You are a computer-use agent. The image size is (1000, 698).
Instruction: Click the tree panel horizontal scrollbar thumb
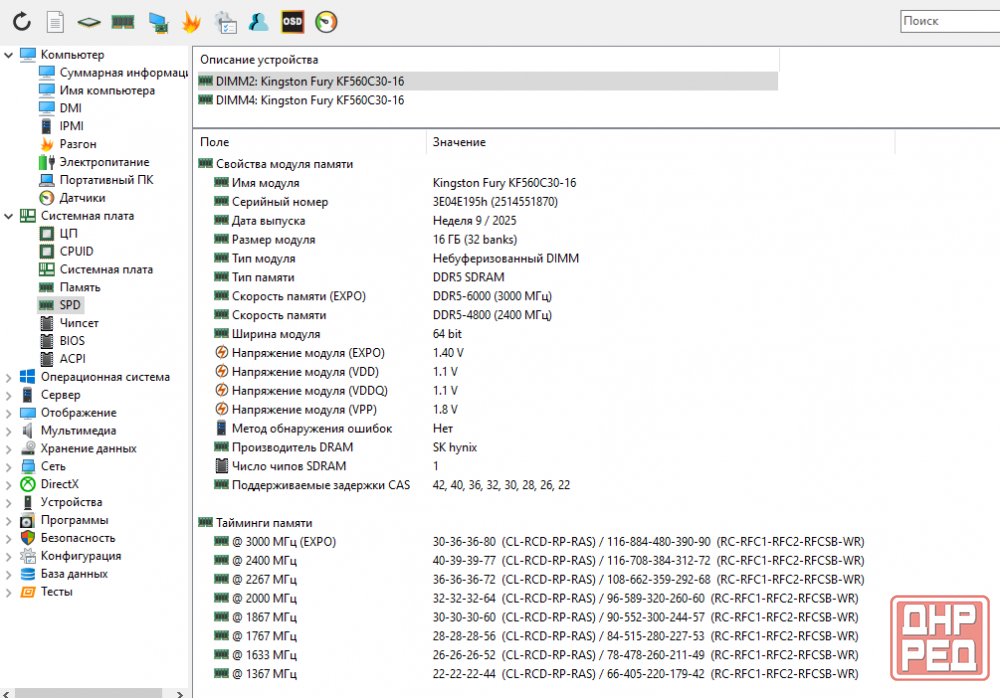88,693
